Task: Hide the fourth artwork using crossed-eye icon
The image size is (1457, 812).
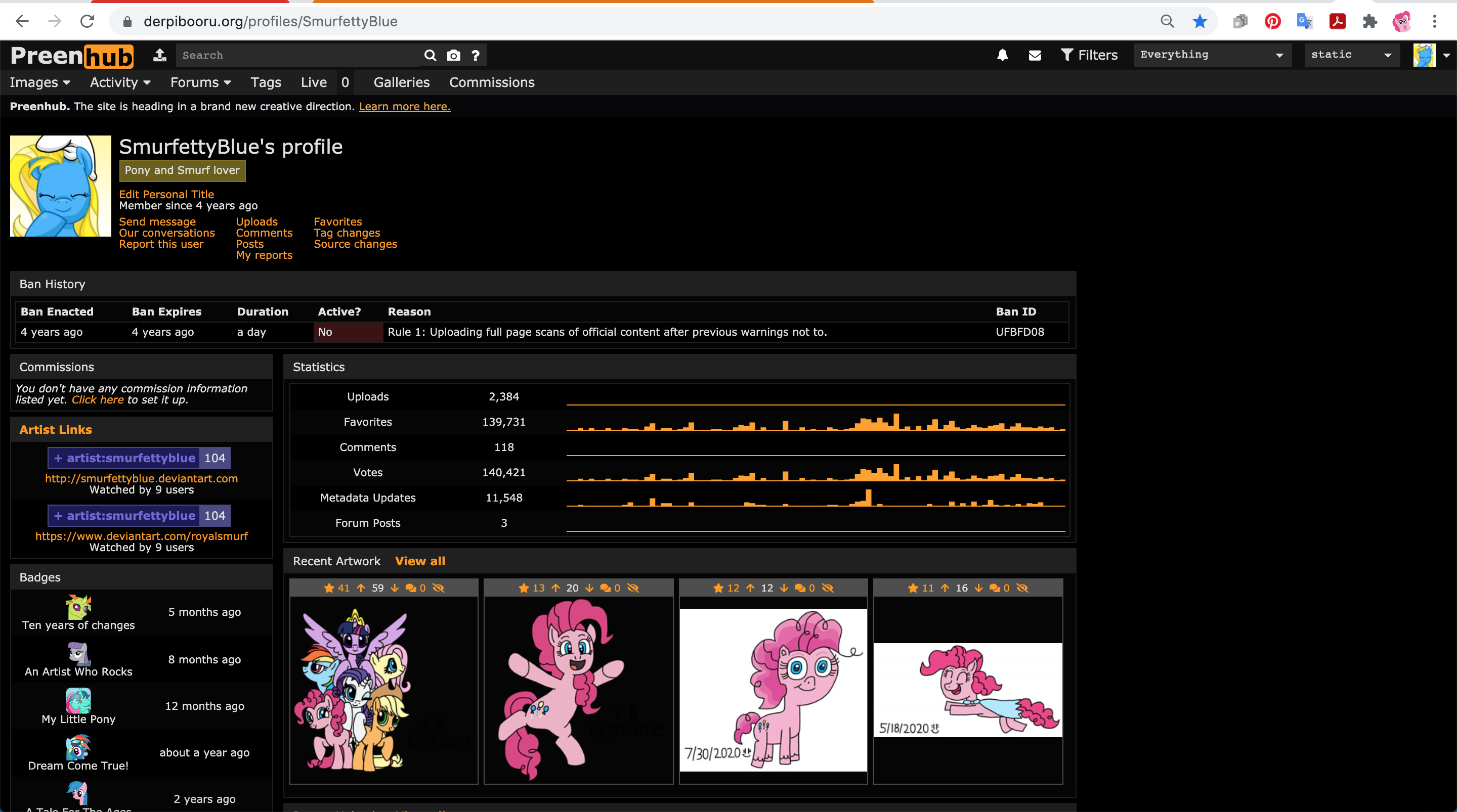Action: (x=1022, y=588)
